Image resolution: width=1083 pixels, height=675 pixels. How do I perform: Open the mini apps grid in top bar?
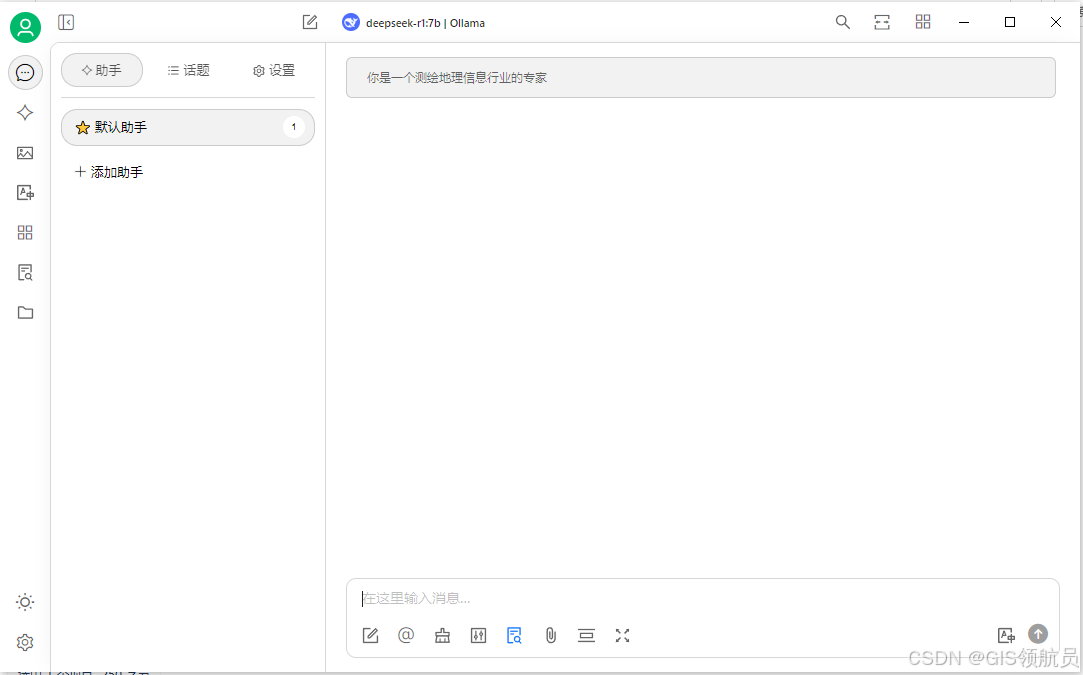coord(923,22)
